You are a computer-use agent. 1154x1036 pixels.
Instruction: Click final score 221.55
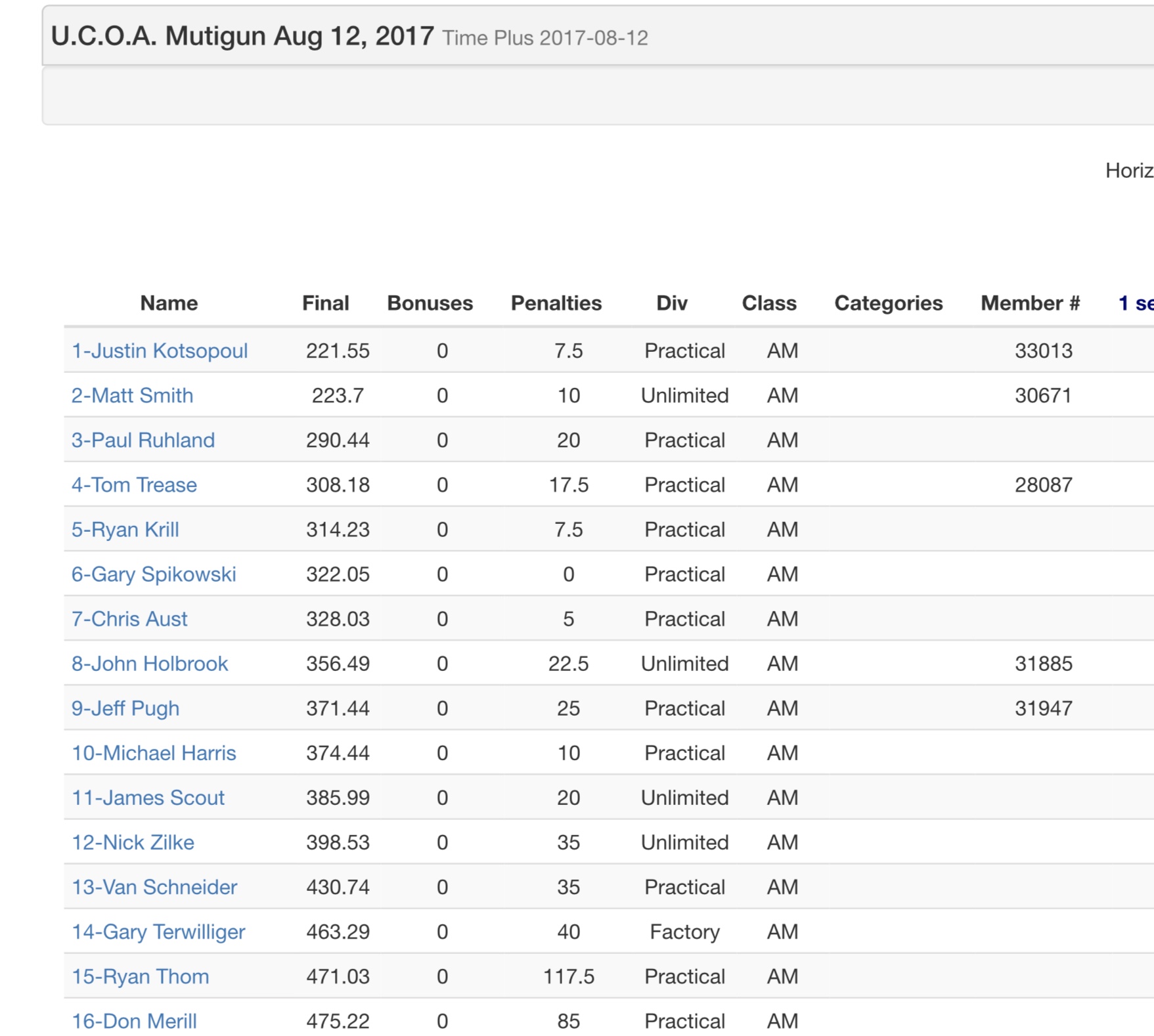tap(338, 351)
